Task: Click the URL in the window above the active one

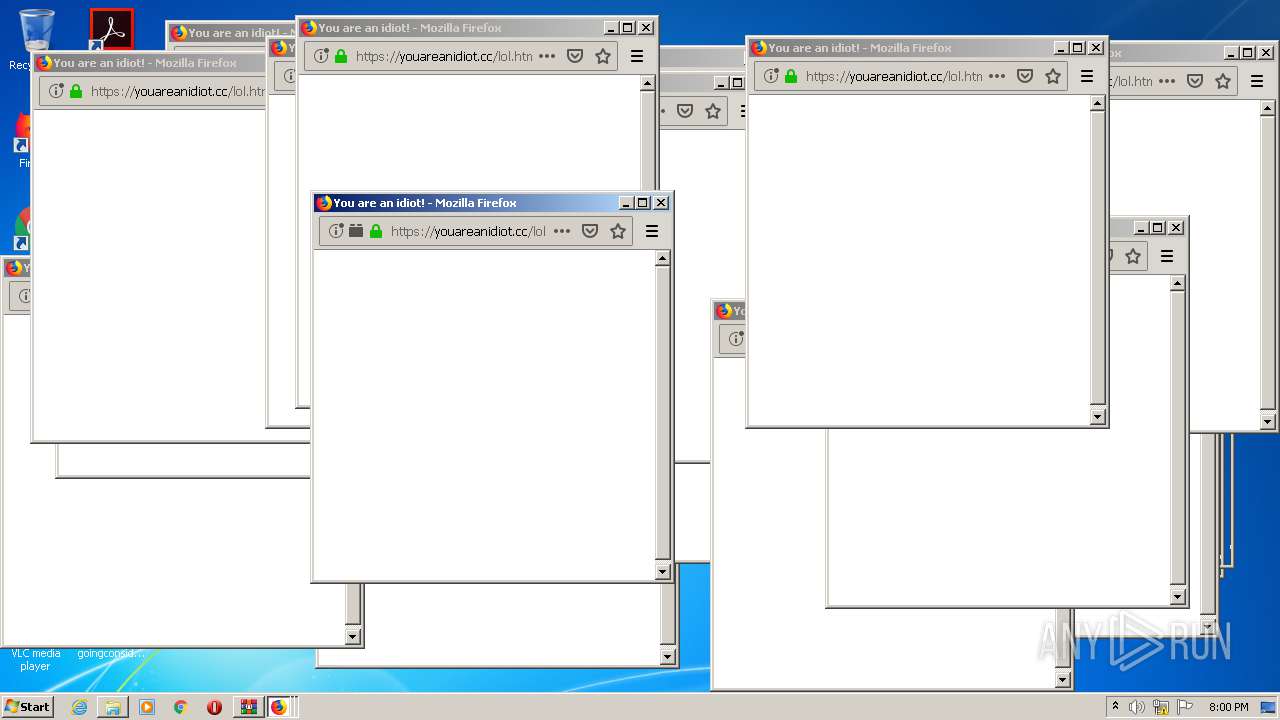Action: coord(444,56)
